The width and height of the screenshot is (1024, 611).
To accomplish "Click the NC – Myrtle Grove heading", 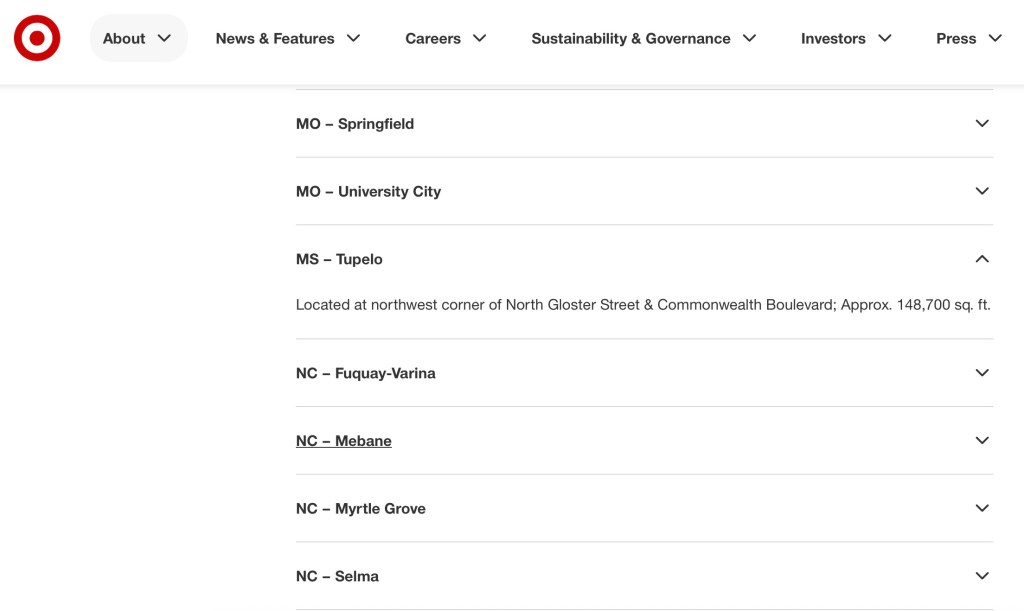I will point(361,509).
